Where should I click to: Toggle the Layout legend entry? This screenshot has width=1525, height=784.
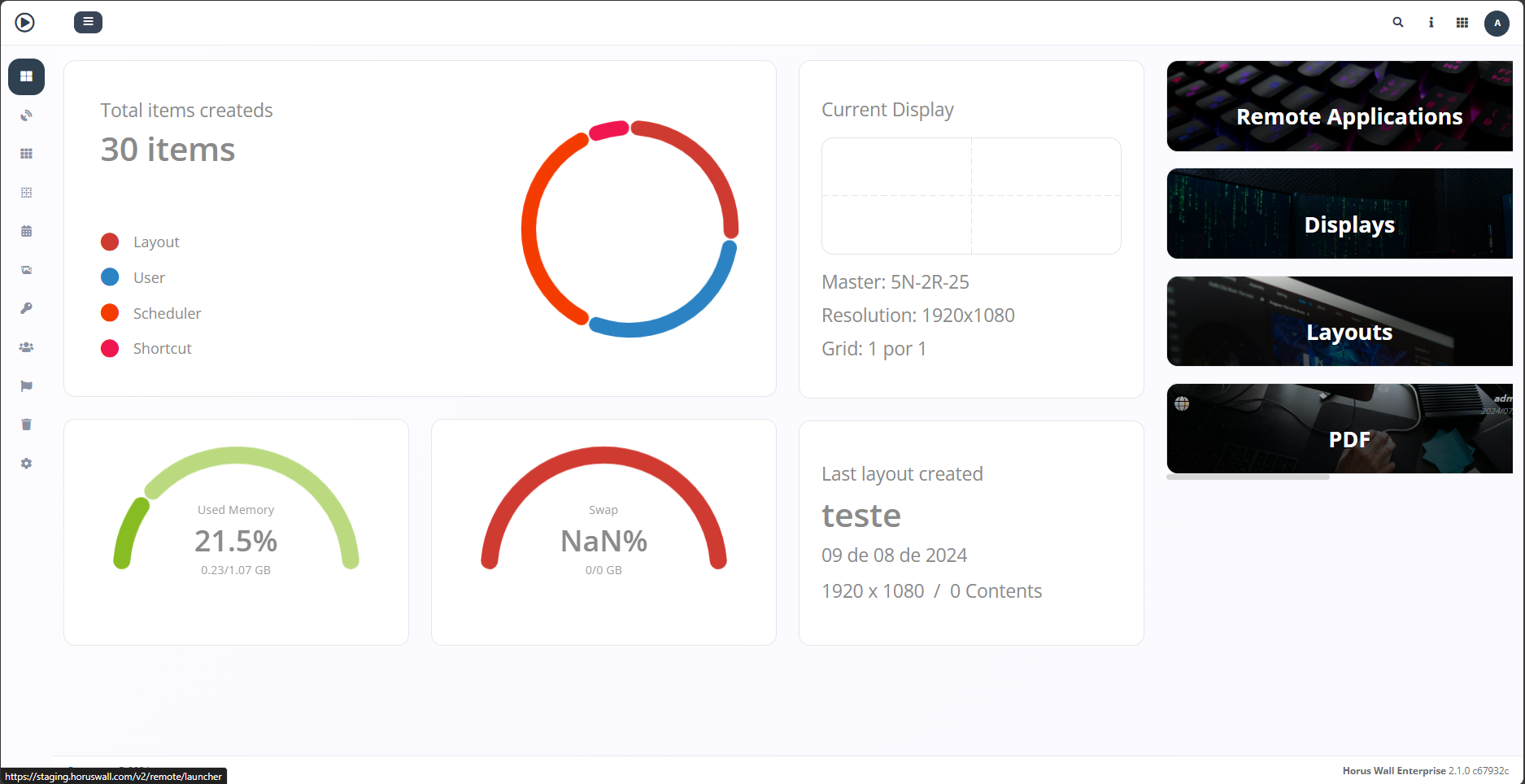pyautogui.click(x=155, y=242)
